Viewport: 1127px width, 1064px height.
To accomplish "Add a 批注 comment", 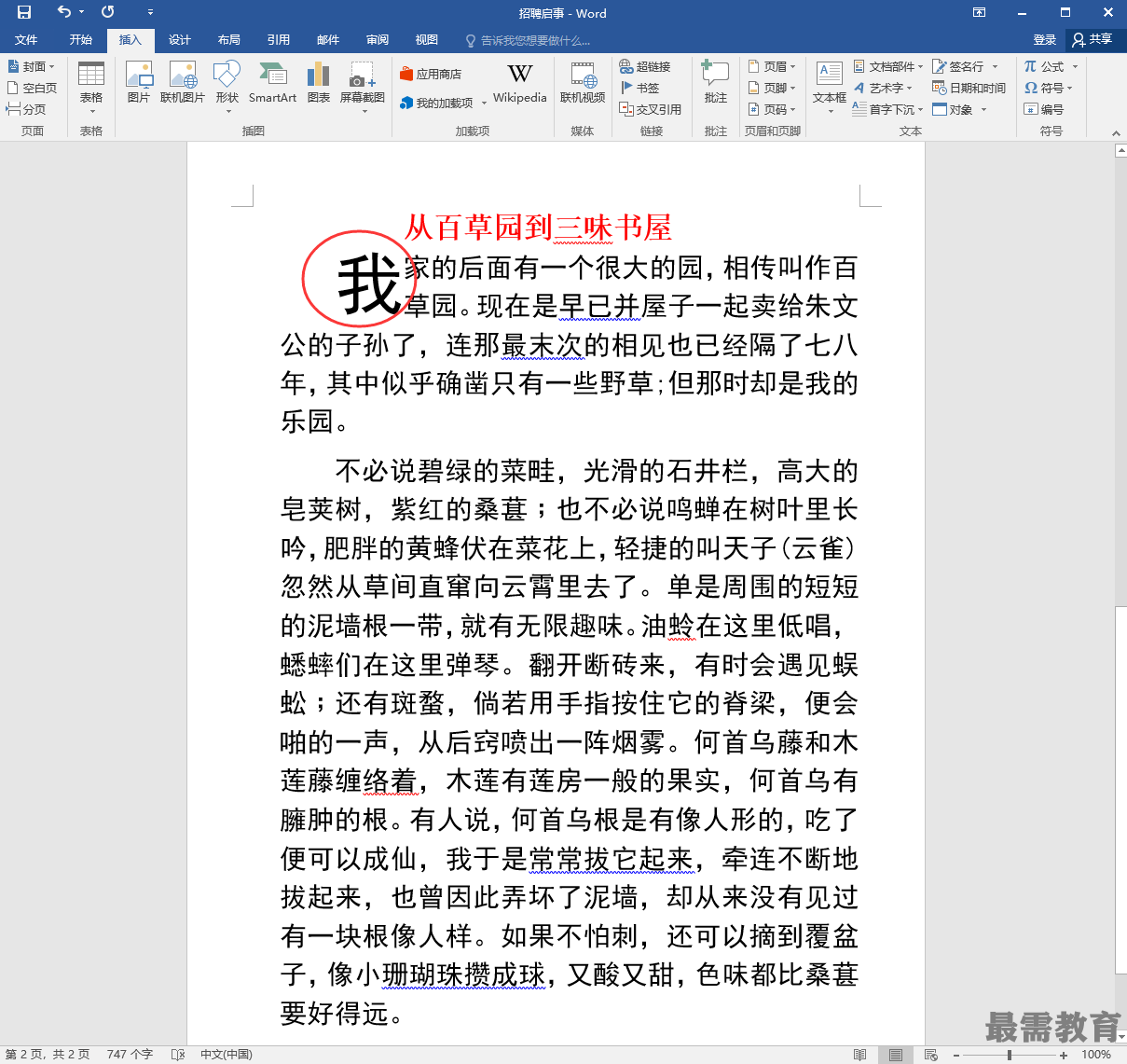I will [x=716, y=83].
